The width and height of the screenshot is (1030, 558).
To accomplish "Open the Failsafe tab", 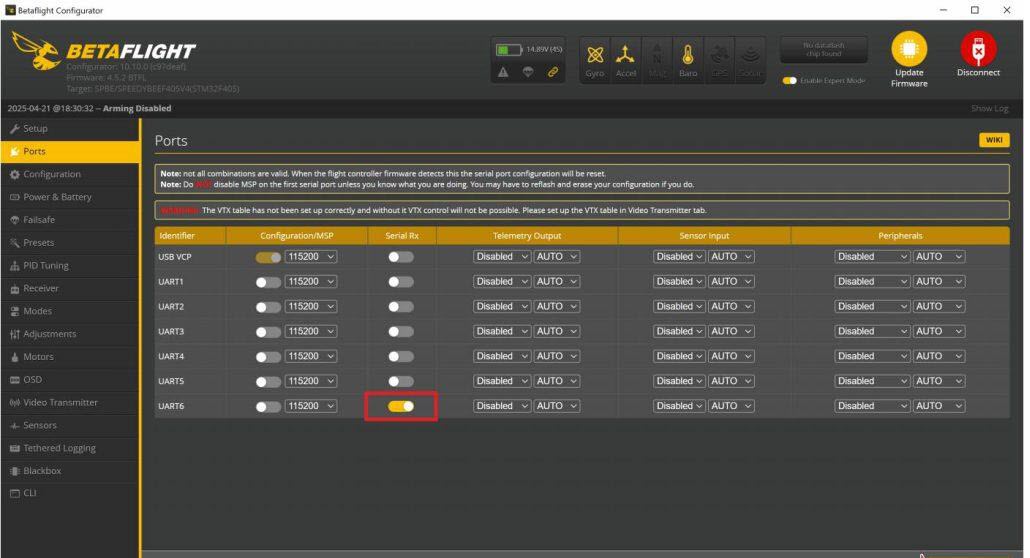I will 70,220.
